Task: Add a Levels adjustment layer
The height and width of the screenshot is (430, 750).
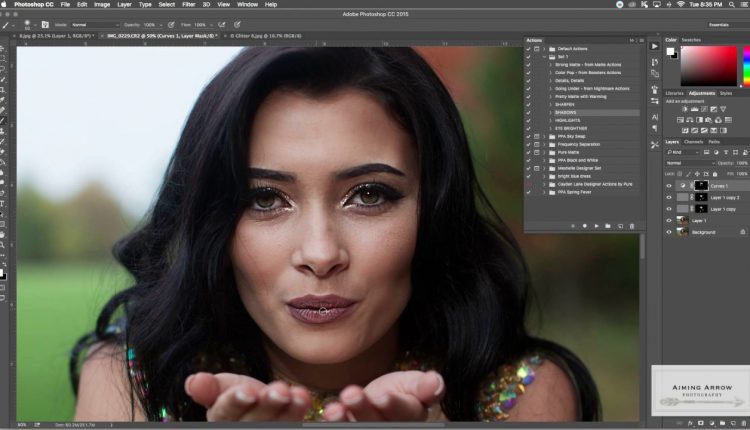Action: (695, 109)
